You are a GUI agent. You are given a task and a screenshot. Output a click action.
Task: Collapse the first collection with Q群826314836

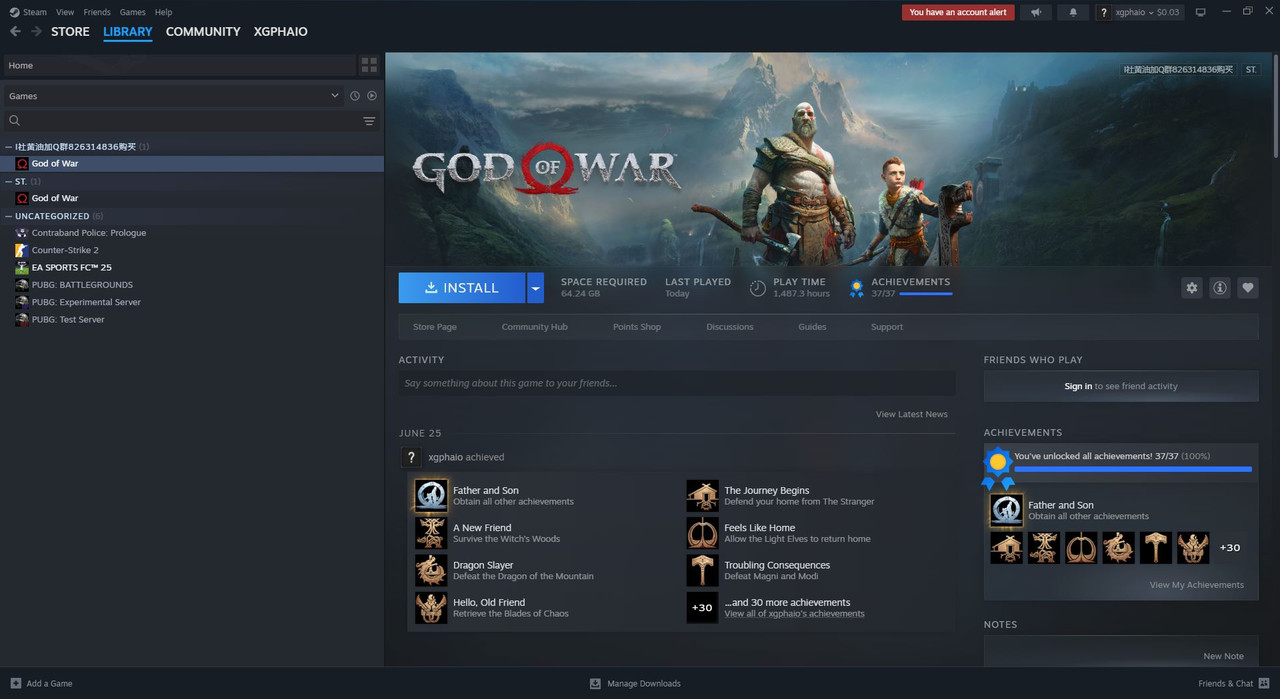coord(9,147)
